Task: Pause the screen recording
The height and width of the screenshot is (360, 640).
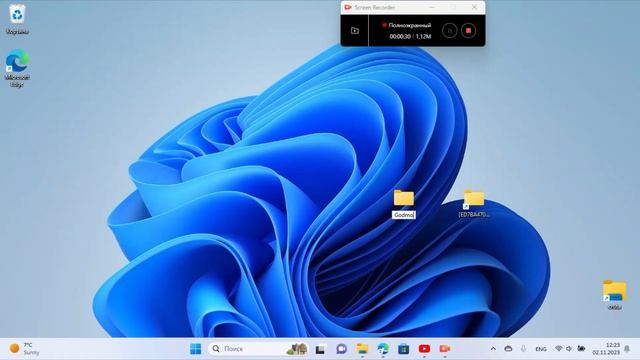Action: [x=449, y=31]
